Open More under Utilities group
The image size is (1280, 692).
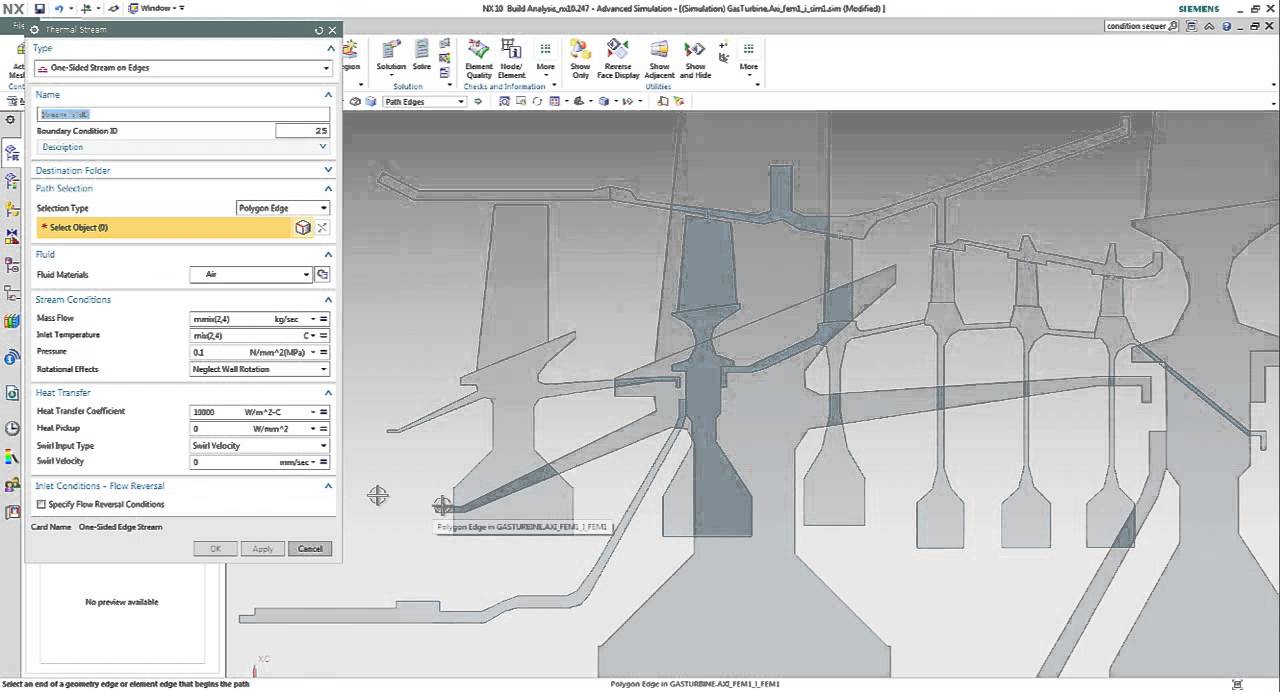coord(748,55)
